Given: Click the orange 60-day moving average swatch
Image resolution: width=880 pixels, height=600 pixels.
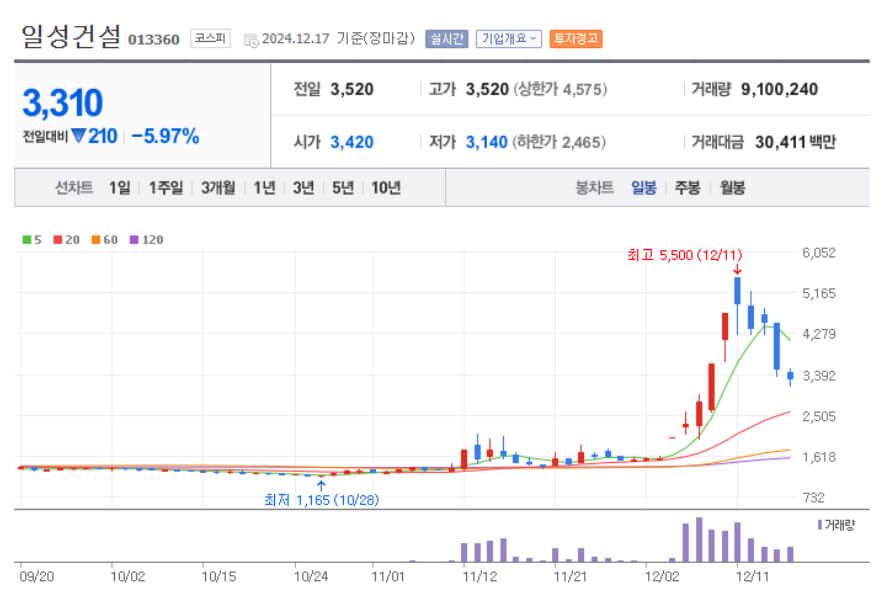Looking at the screenshot, I should pyautogui.click(x=96, y=240).
